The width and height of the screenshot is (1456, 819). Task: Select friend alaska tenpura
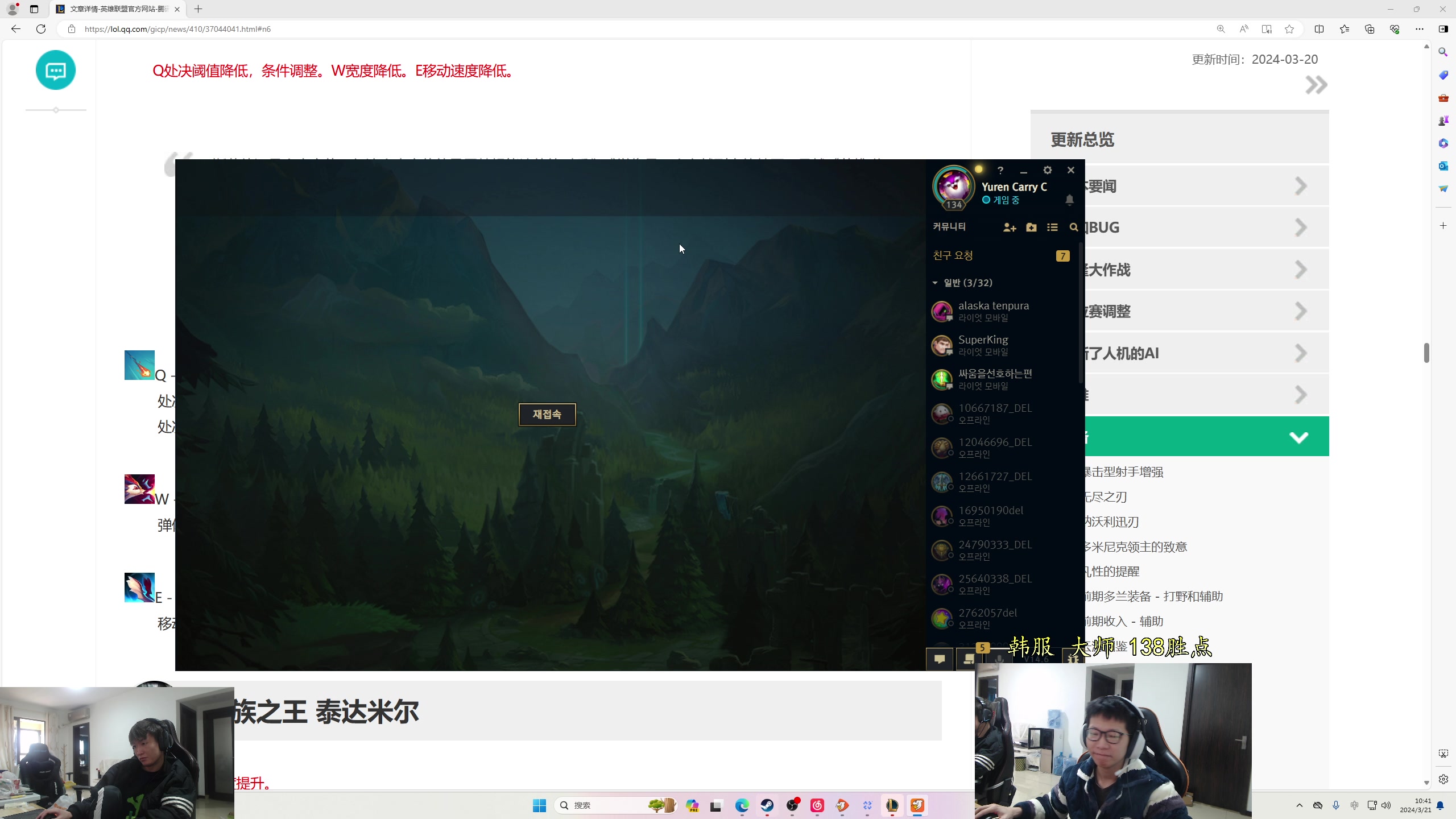[x=1001, y=311]
